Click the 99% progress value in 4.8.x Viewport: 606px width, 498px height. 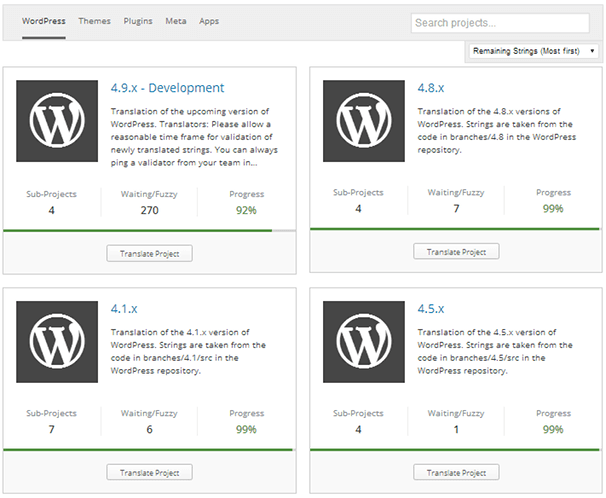[x=553, y=209]
